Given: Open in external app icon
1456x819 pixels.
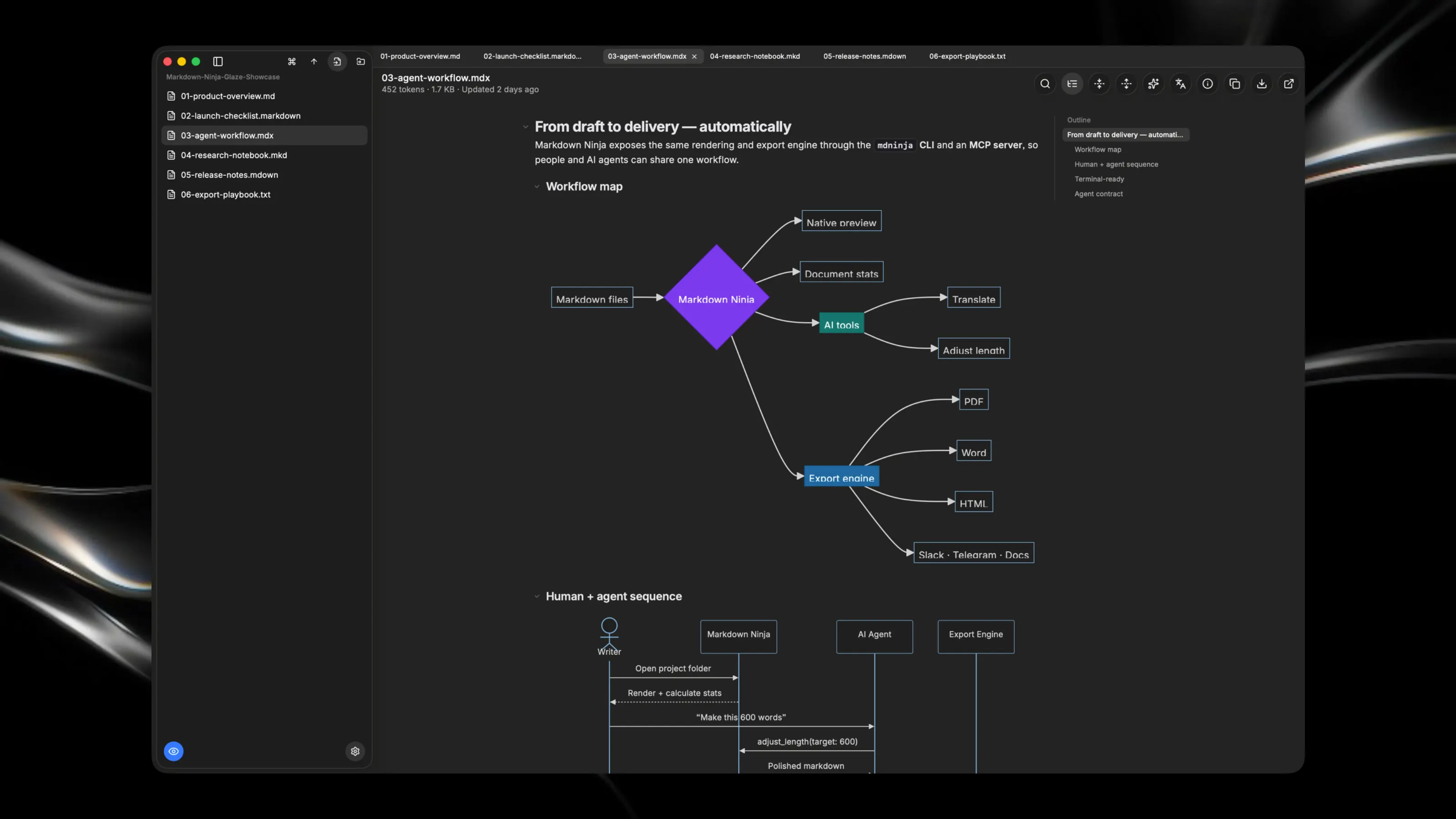Looking at the screenshot, I should 1289,84.
